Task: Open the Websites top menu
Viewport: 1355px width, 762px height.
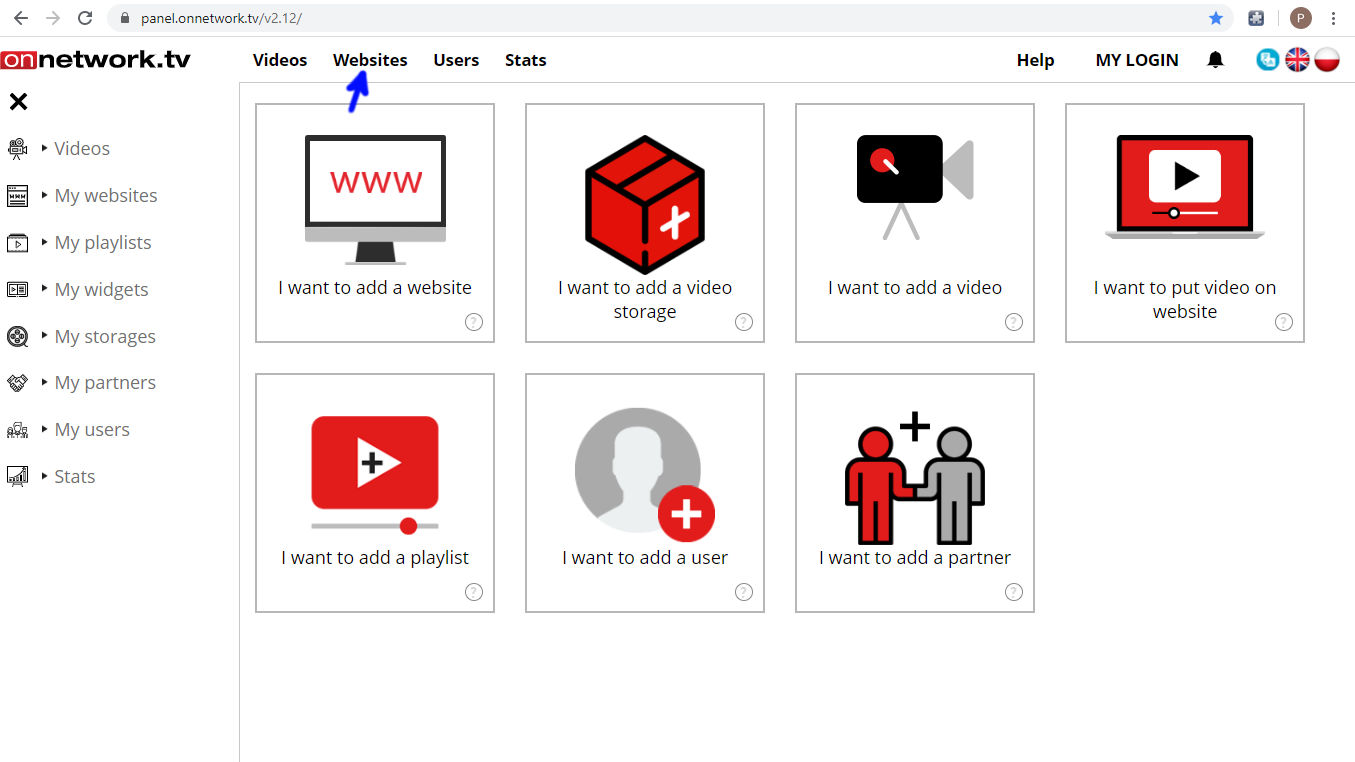Action: 370,60
